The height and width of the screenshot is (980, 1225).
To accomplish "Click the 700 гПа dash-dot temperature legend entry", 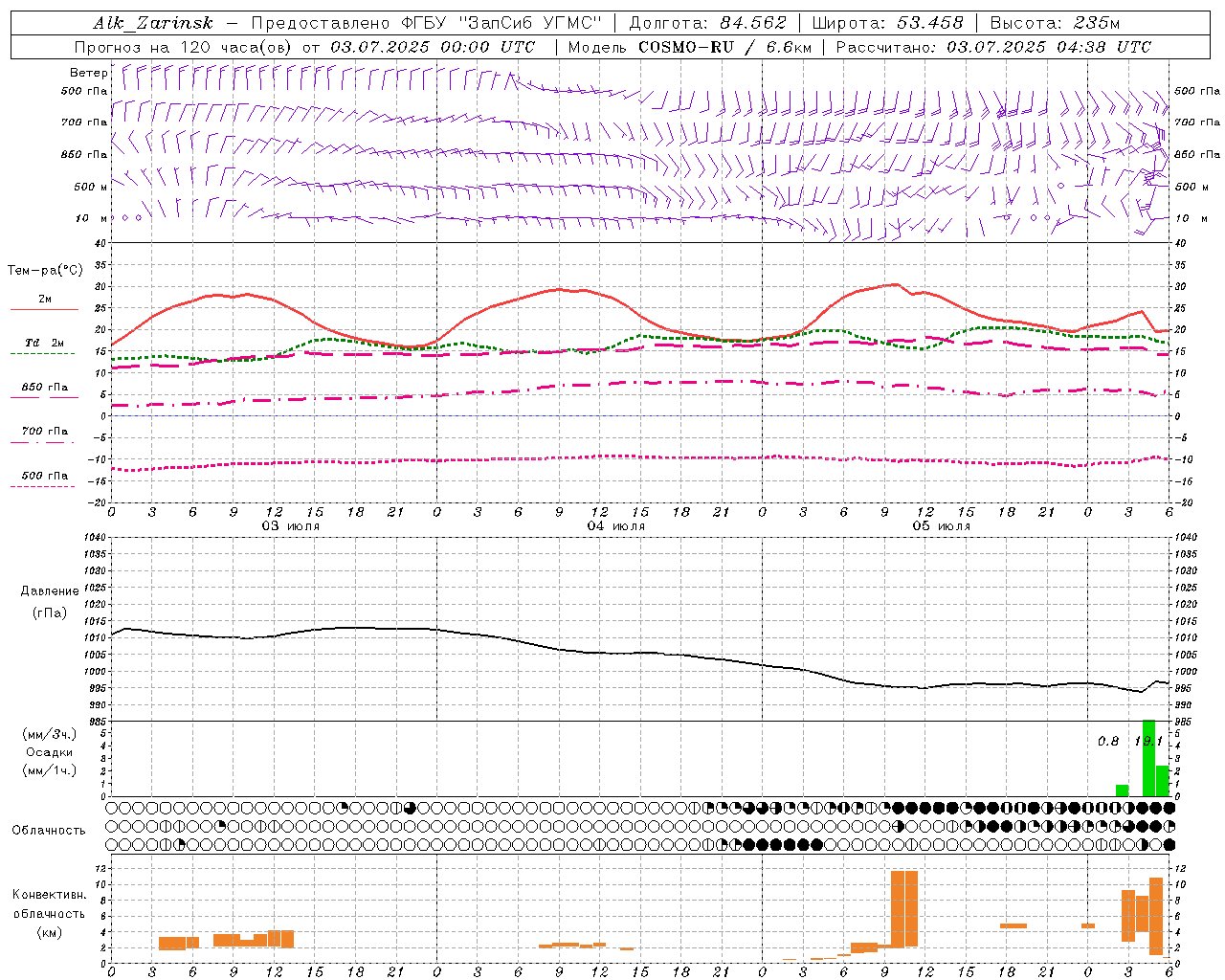I will 45,435.
